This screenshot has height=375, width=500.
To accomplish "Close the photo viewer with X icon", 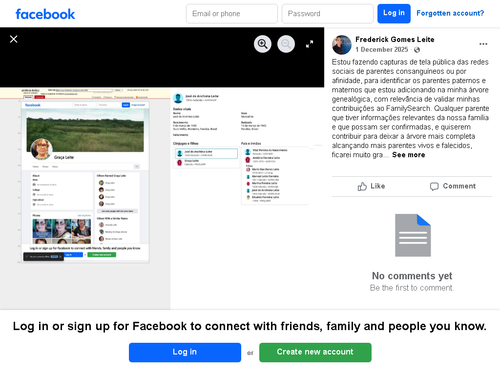I will pyautogui.click(x=14, y=39).
